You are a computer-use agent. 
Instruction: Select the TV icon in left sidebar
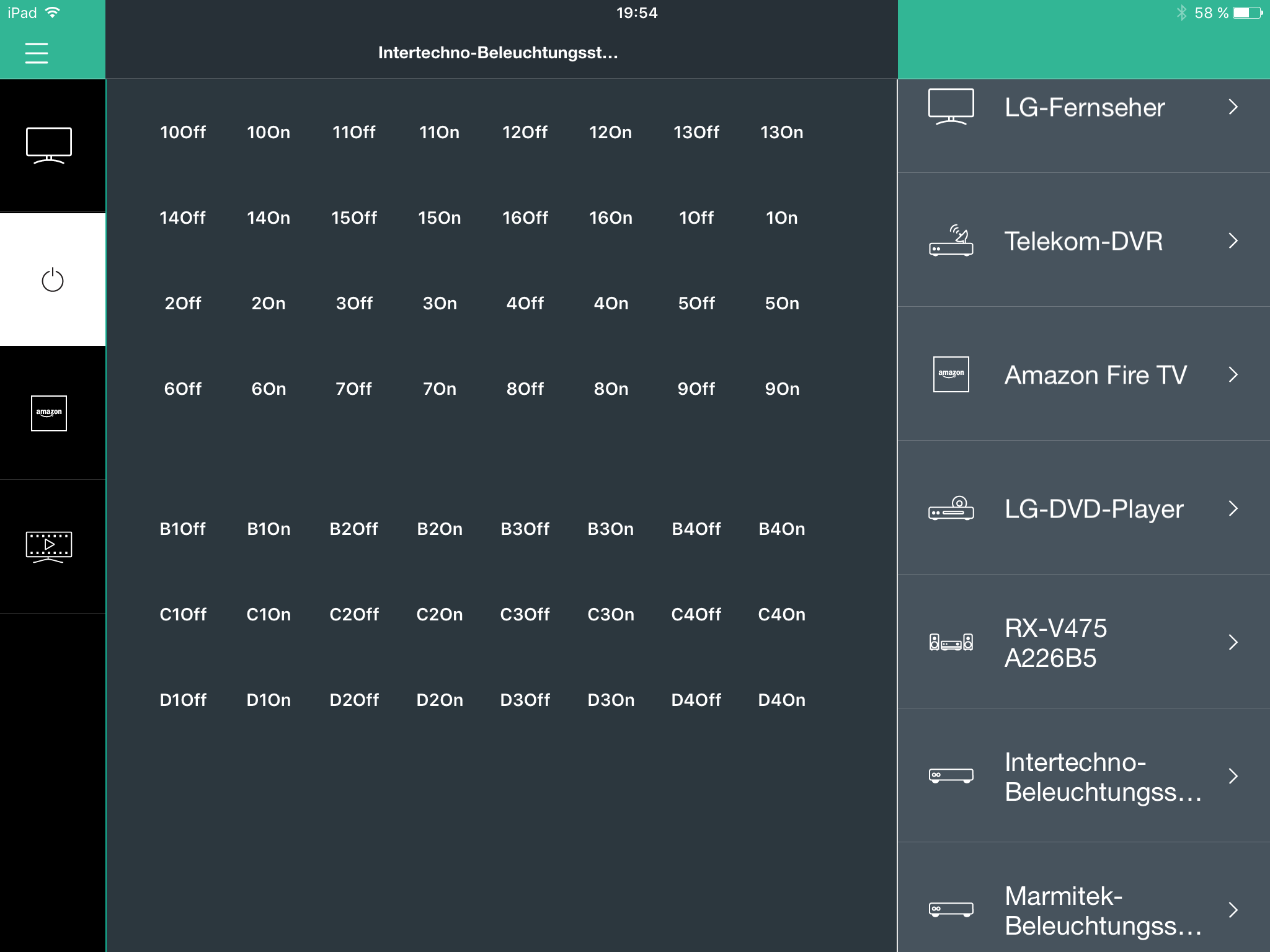pos(49,146)
